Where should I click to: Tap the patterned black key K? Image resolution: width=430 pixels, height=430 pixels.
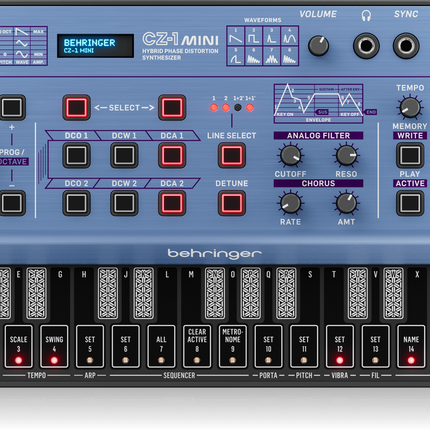[143, 292]
